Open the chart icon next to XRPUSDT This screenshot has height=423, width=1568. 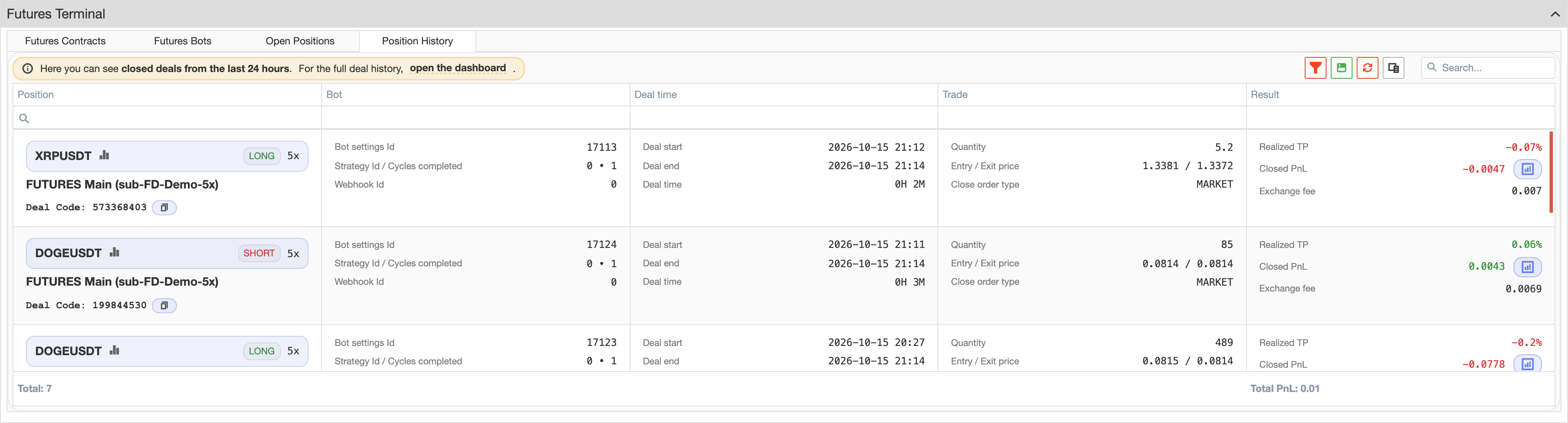click(104, 155)
